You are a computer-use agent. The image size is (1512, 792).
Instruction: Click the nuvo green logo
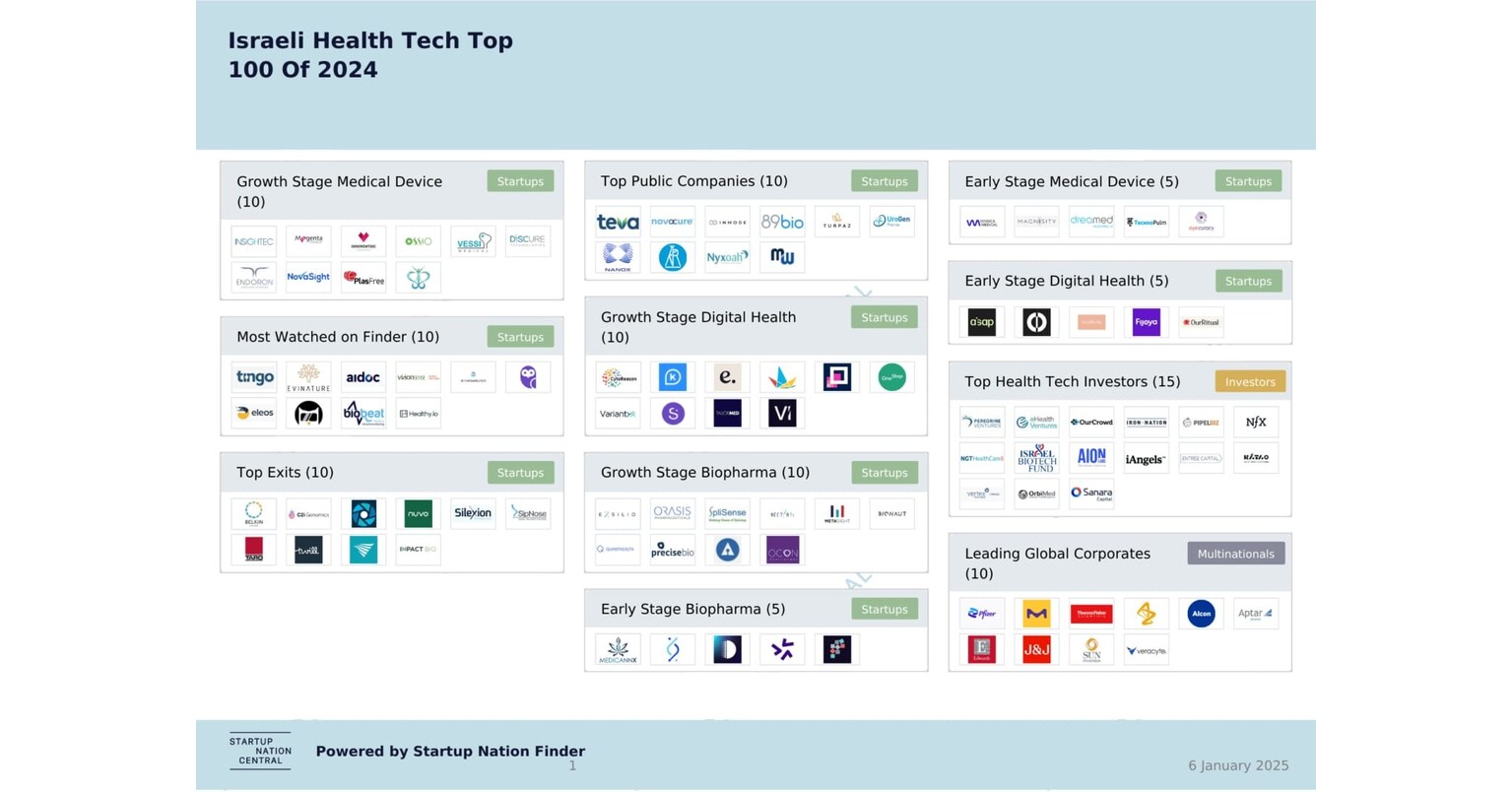coord(418,513)
